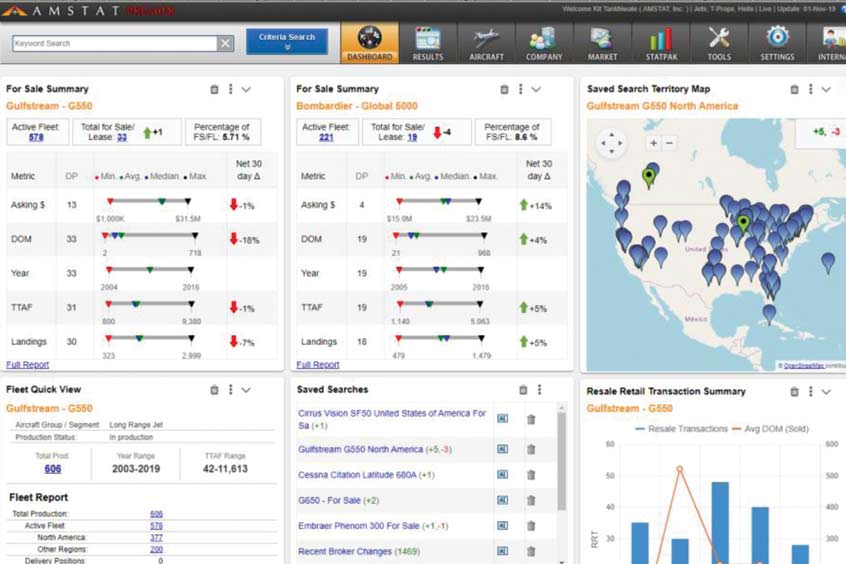Switch to the Results tab
Viewport: 846px width, 564px height.
pos(428,43)
